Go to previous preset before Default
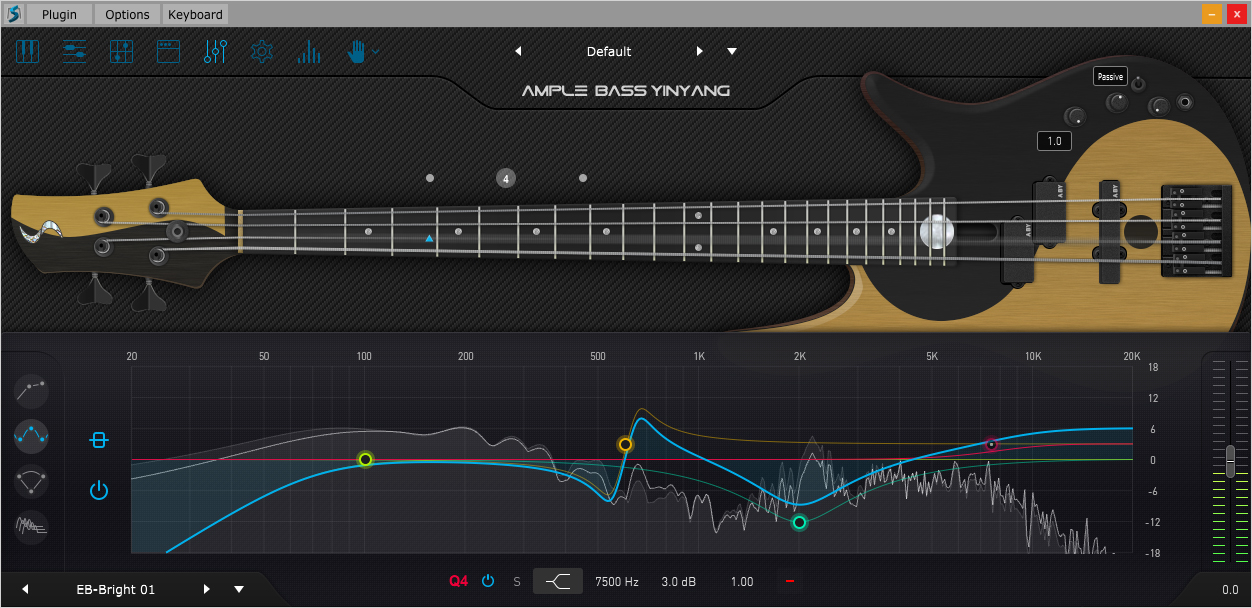 point(518,51)
